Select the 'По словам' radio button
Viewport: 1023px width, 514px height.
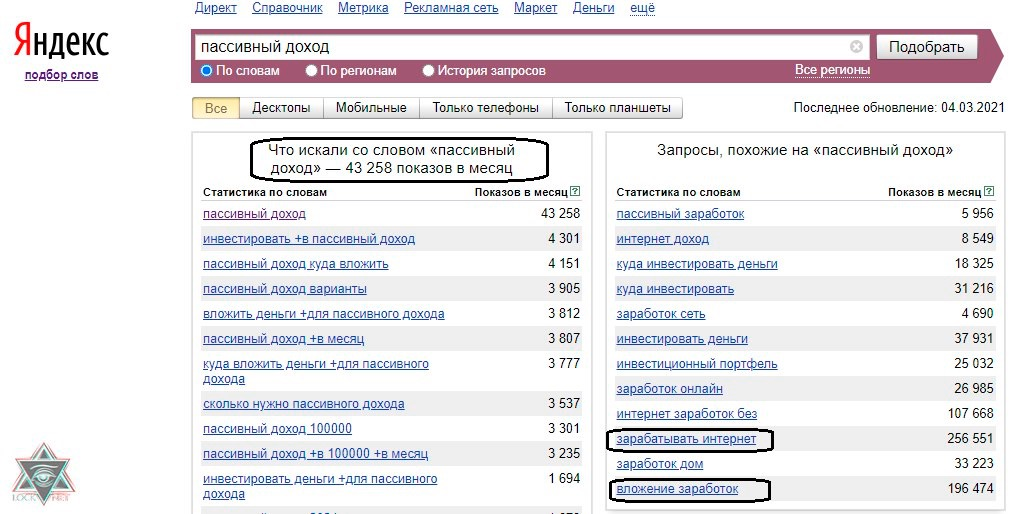coord(207,71)
